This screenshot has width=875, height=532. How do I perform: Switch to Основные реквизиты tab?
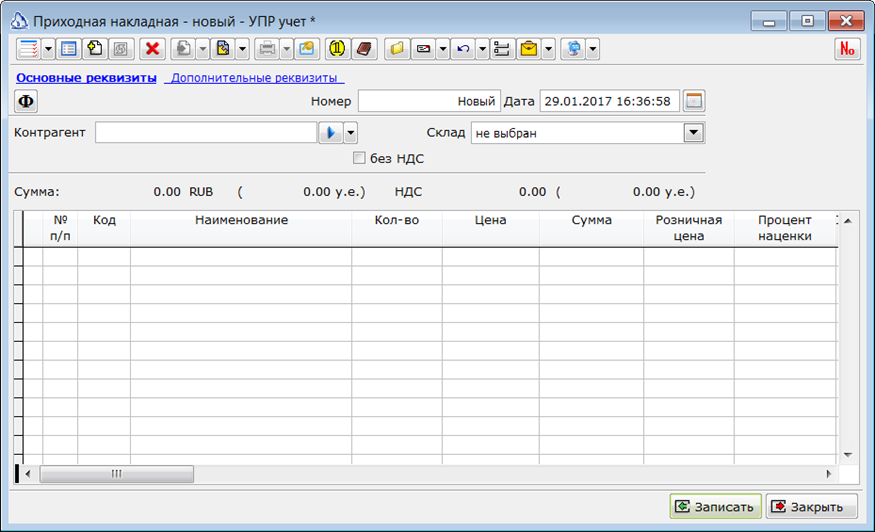(86, 78)
